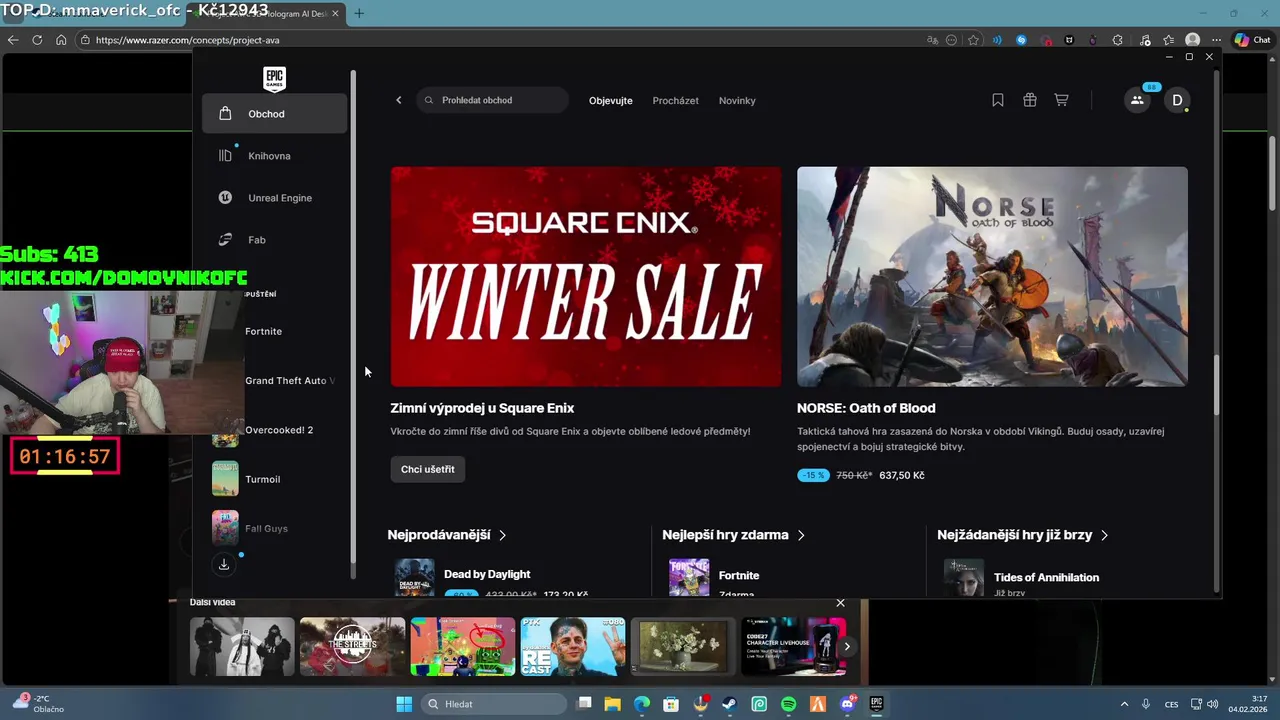Image resolution: width=1280 pixels, height=720 pixels.
Task: Open the shopping cart icon
Action: 1061,100
